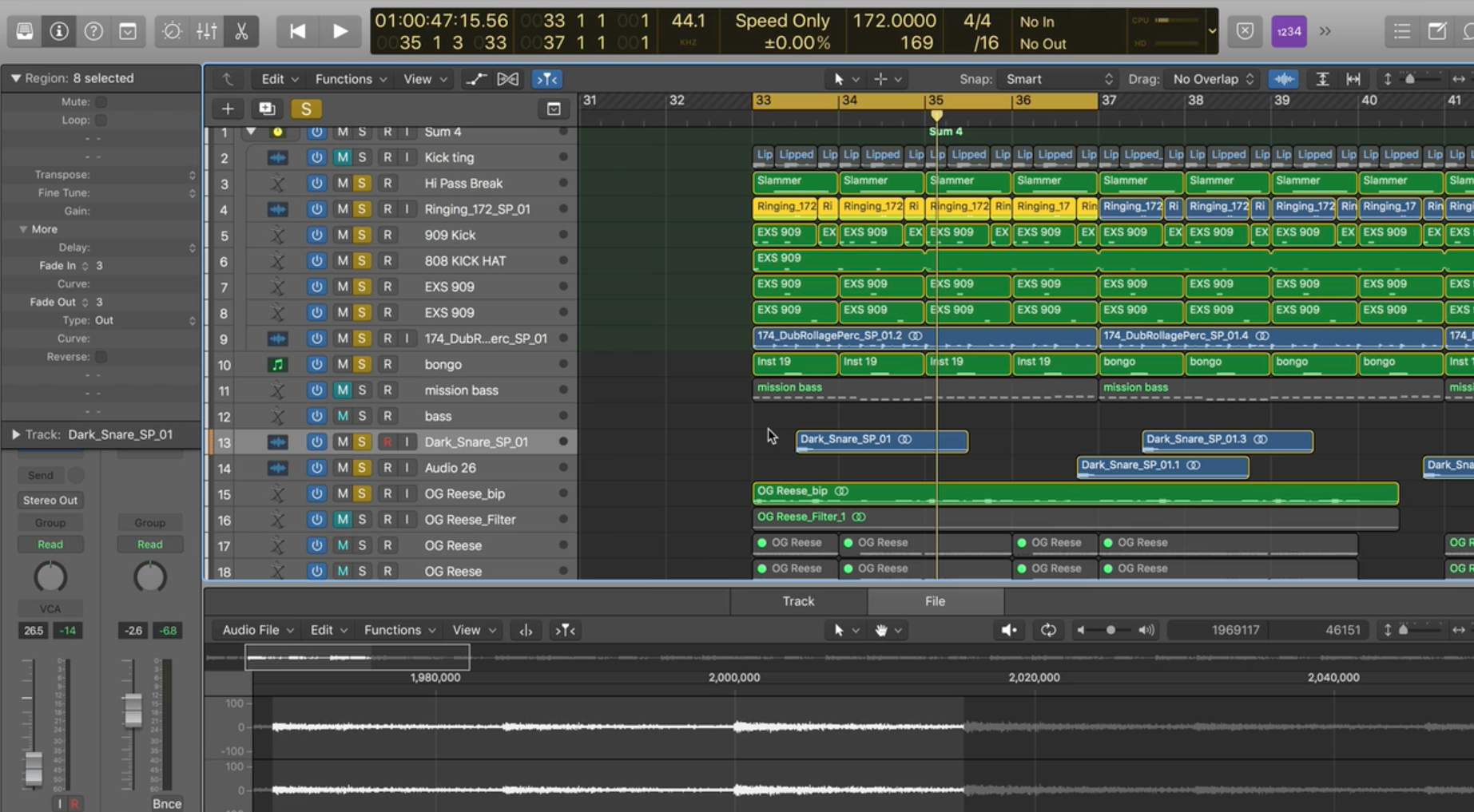1474x812 pixels.
Task: Click the editor's catch playhead icon
Action: pos(565,630)
